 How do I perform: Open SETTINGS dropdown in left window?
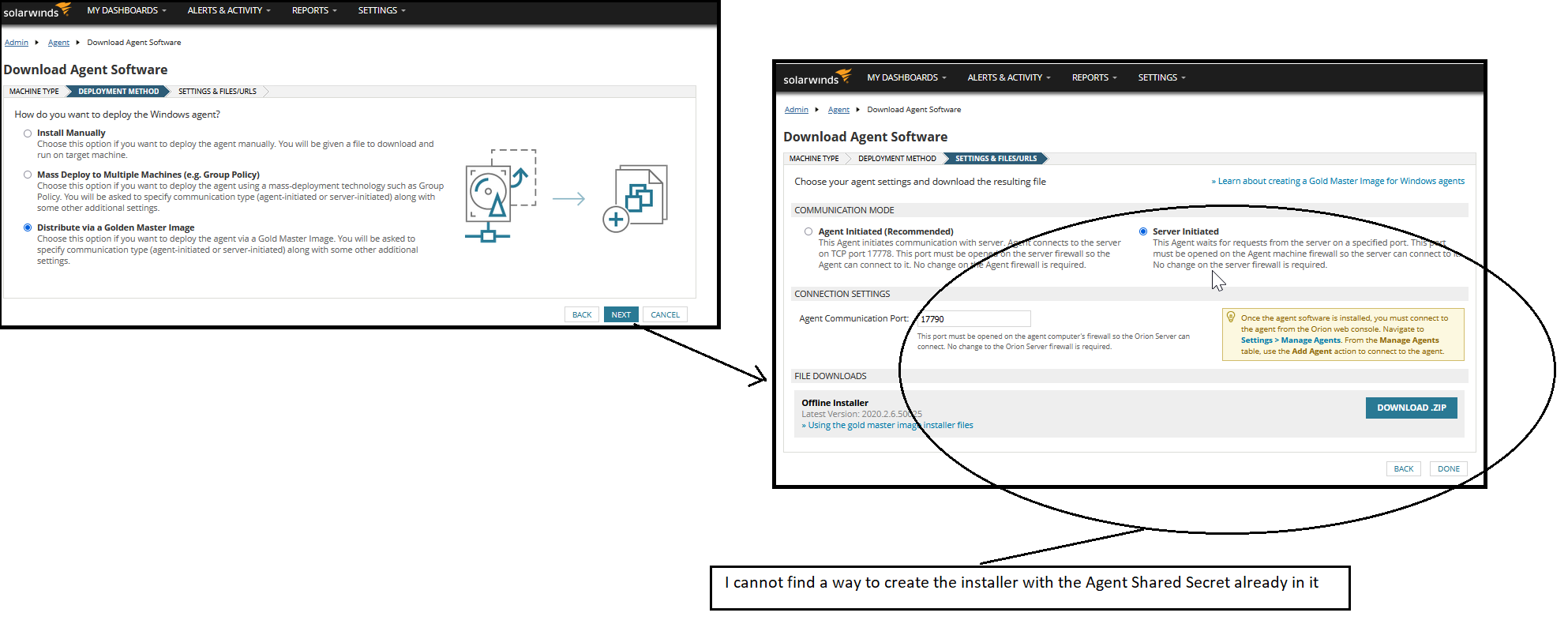coord(381,10)
